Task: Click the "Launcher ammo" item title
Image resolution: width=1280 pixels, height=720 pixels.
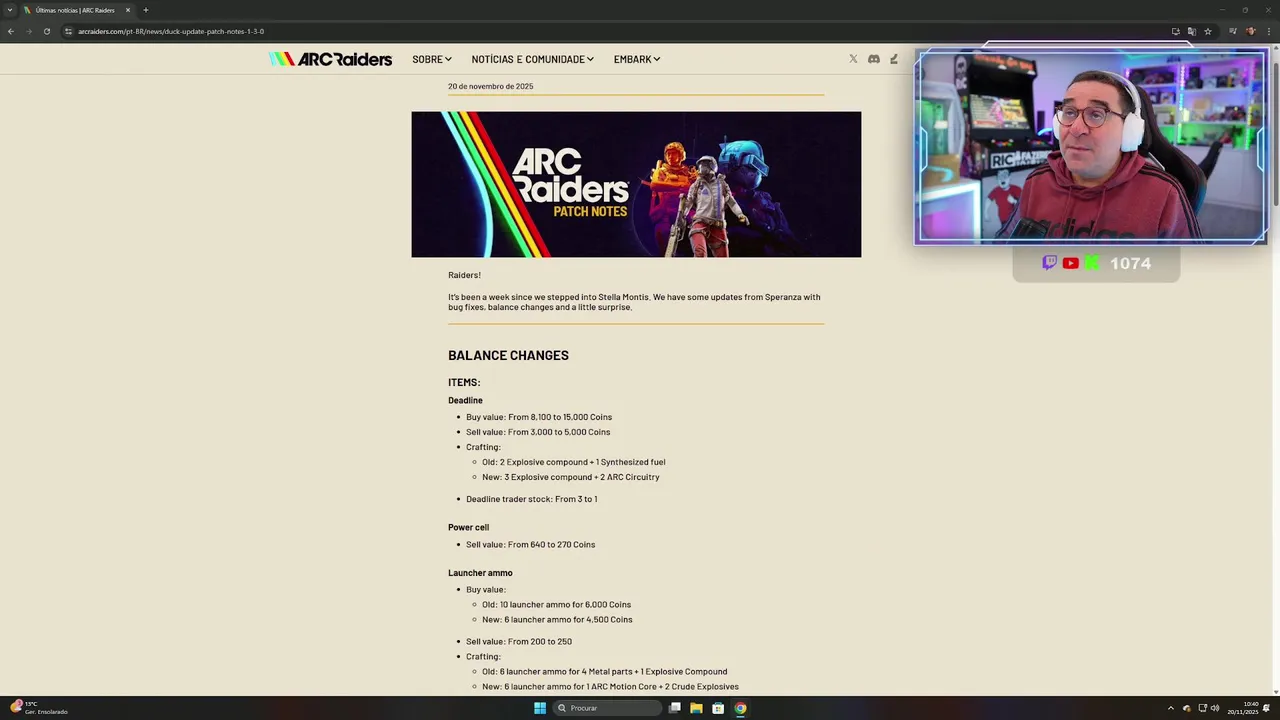Action: tap(480, 573)
